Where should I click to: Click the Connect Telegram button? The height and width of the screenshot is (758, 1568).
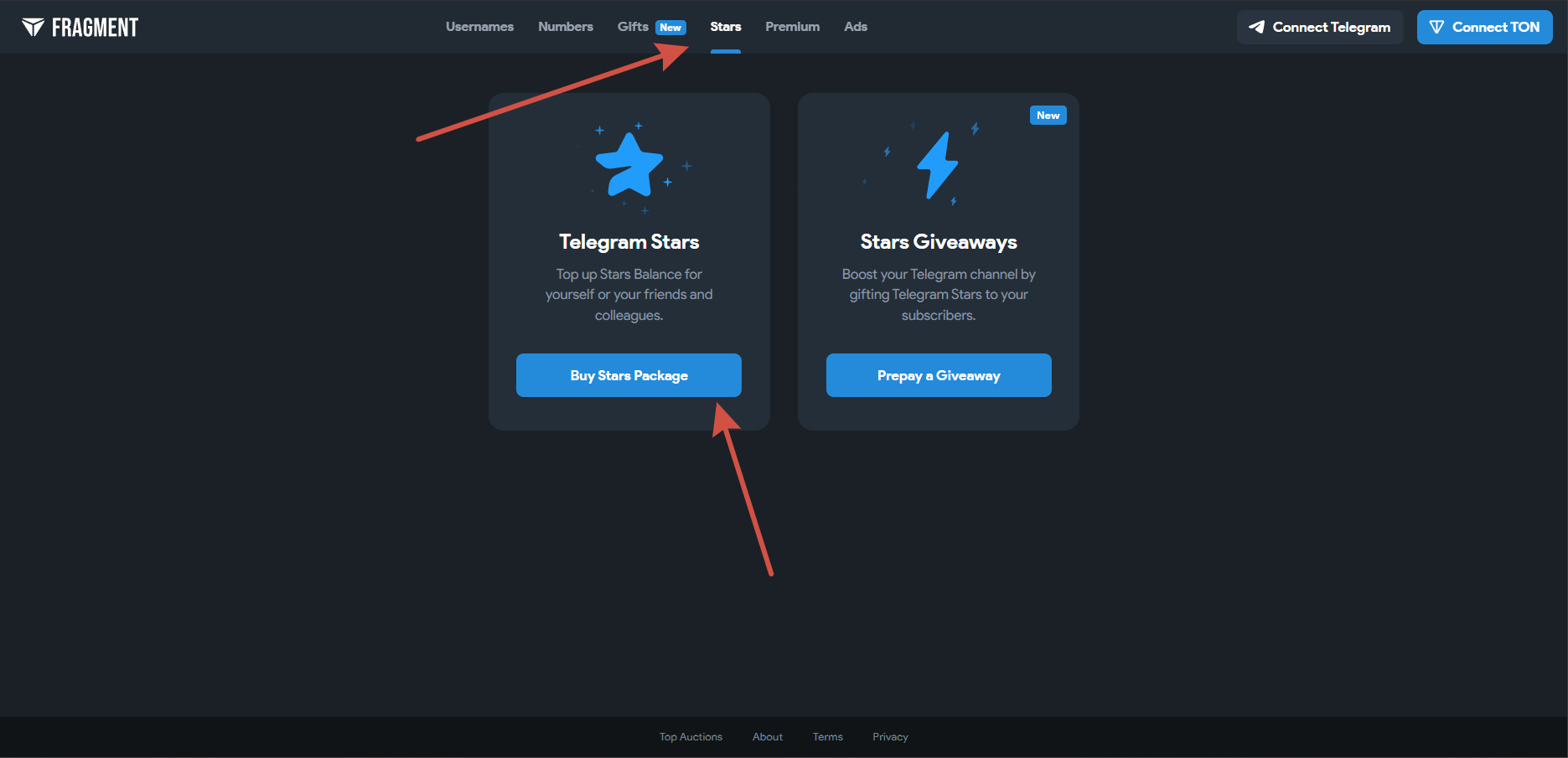coord(1320,27)
